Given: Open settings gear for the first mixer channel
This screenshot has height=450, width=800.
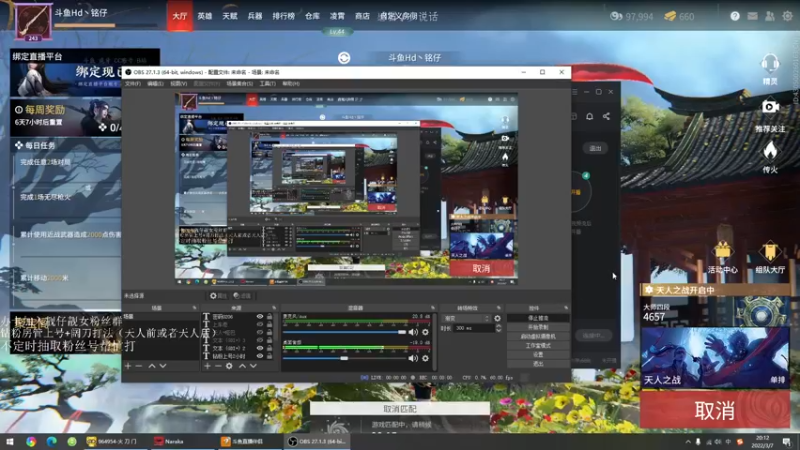Looking at the screenshot, I should (426, 332).
